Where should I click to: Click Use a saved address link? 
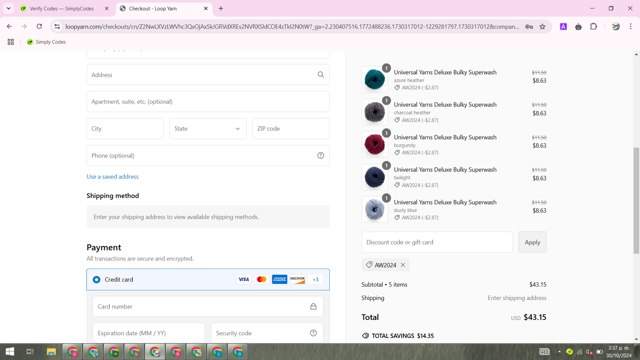(113, 177)
